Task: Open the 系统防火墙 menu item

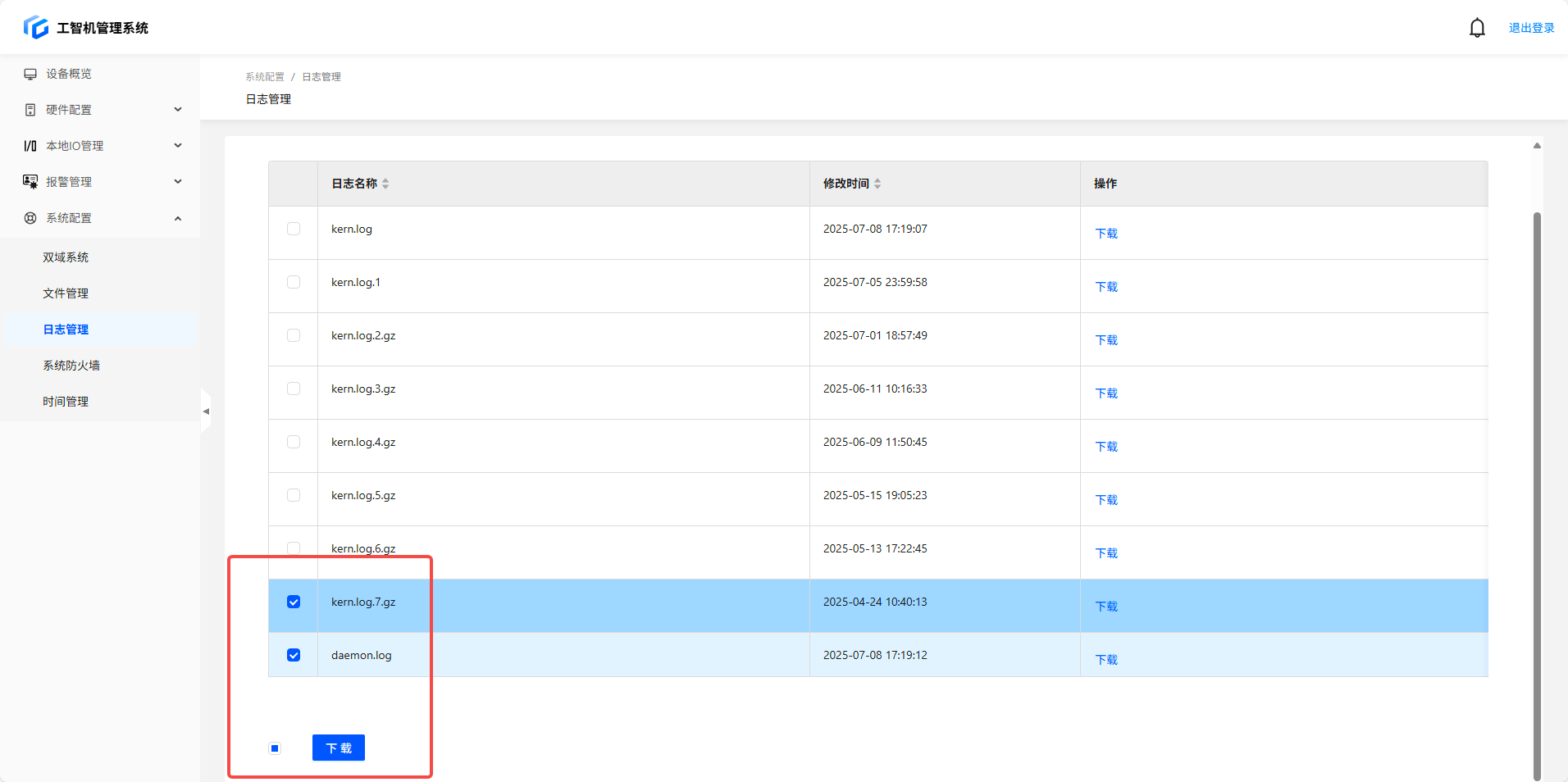Action: coord(71,366)
